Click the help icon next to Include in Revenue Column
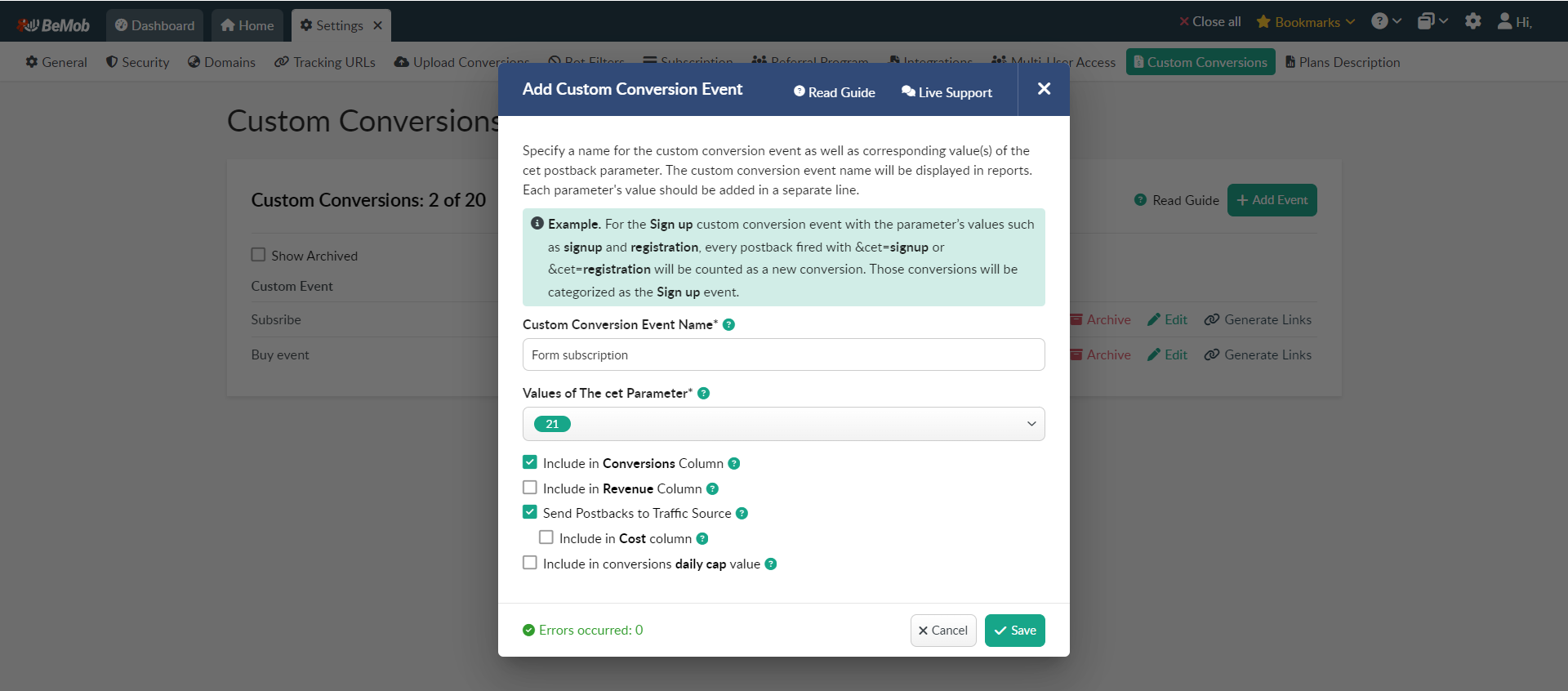The height and width of the screenshot is (691, 1568). pyautogui.click(x=712, y=489)
